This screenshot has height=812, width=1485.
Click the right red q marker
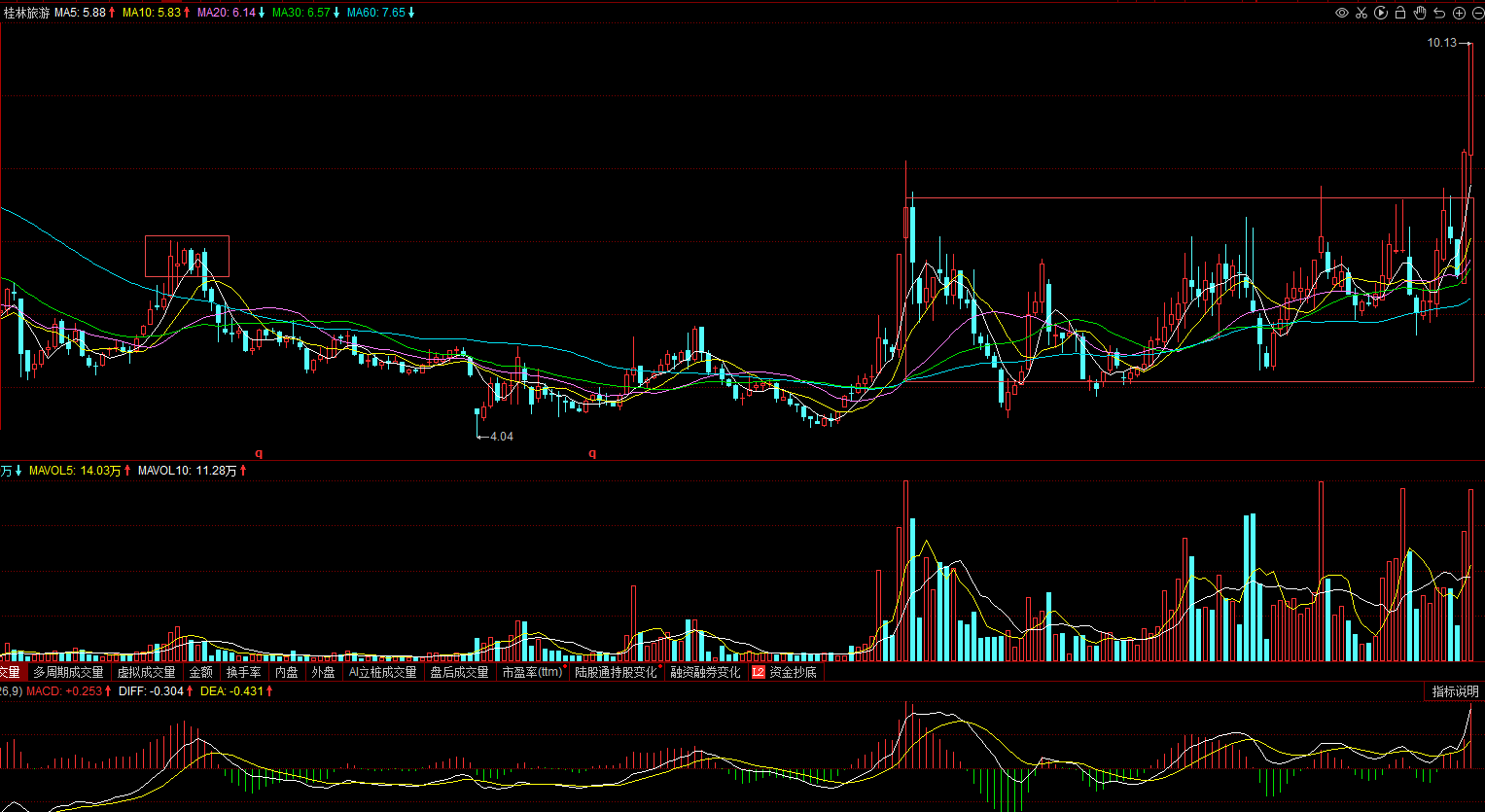click(x=592, y=453)
